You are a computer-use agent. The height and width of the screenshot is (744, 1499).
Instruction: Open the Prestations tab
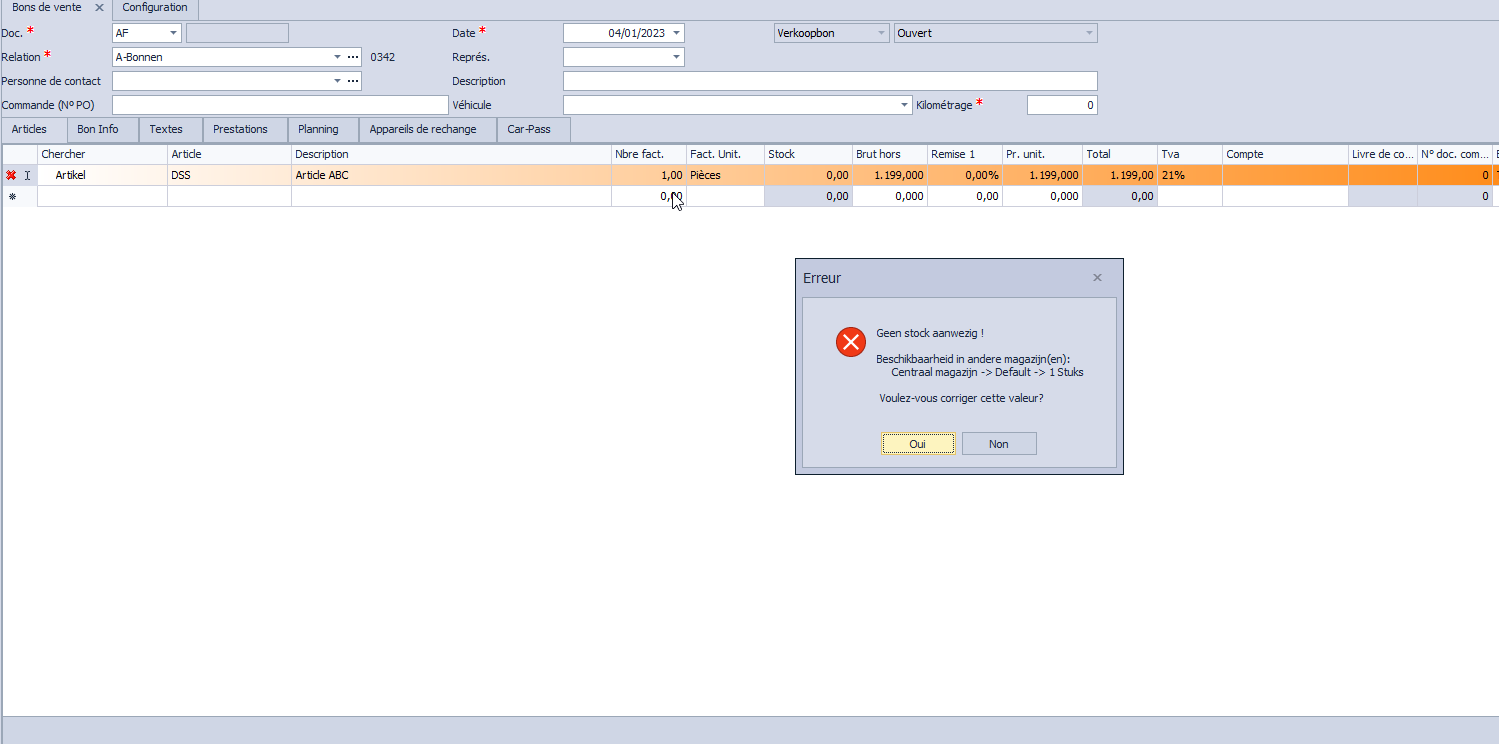(241, 129)
